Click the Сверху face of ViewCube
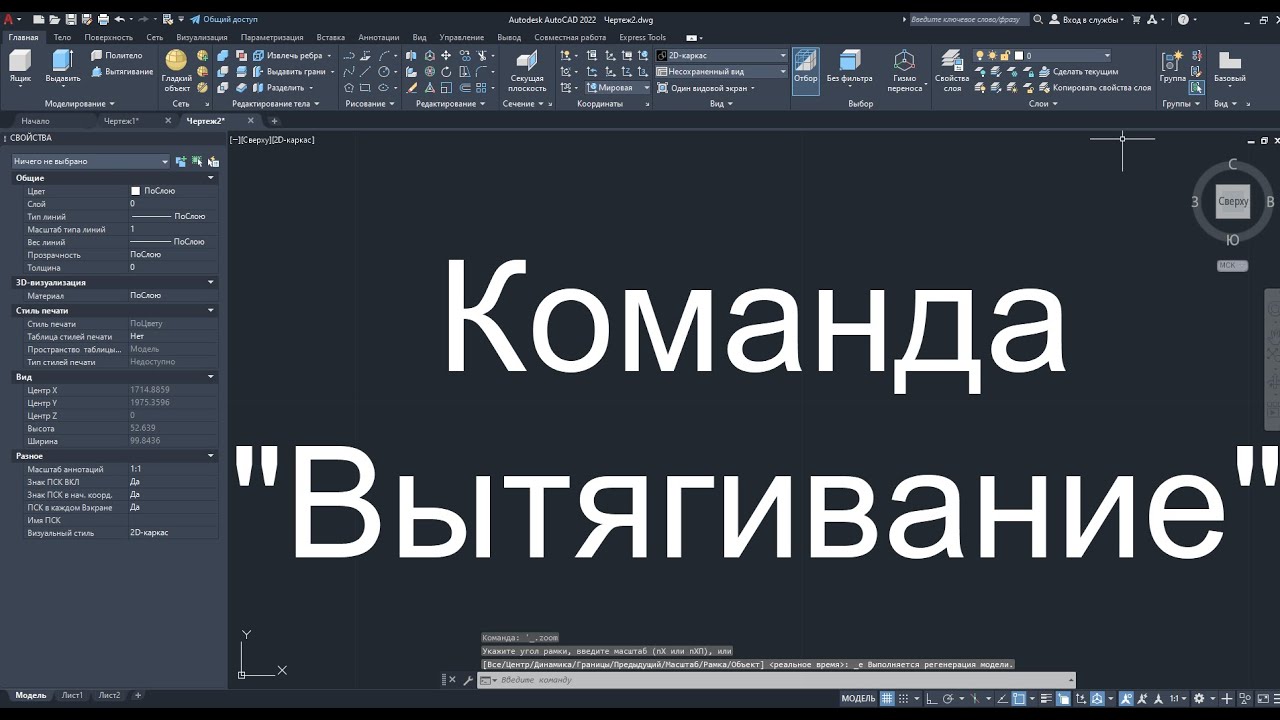Viewport: 1280px width, 720px height. click(x=1233, y=201)
